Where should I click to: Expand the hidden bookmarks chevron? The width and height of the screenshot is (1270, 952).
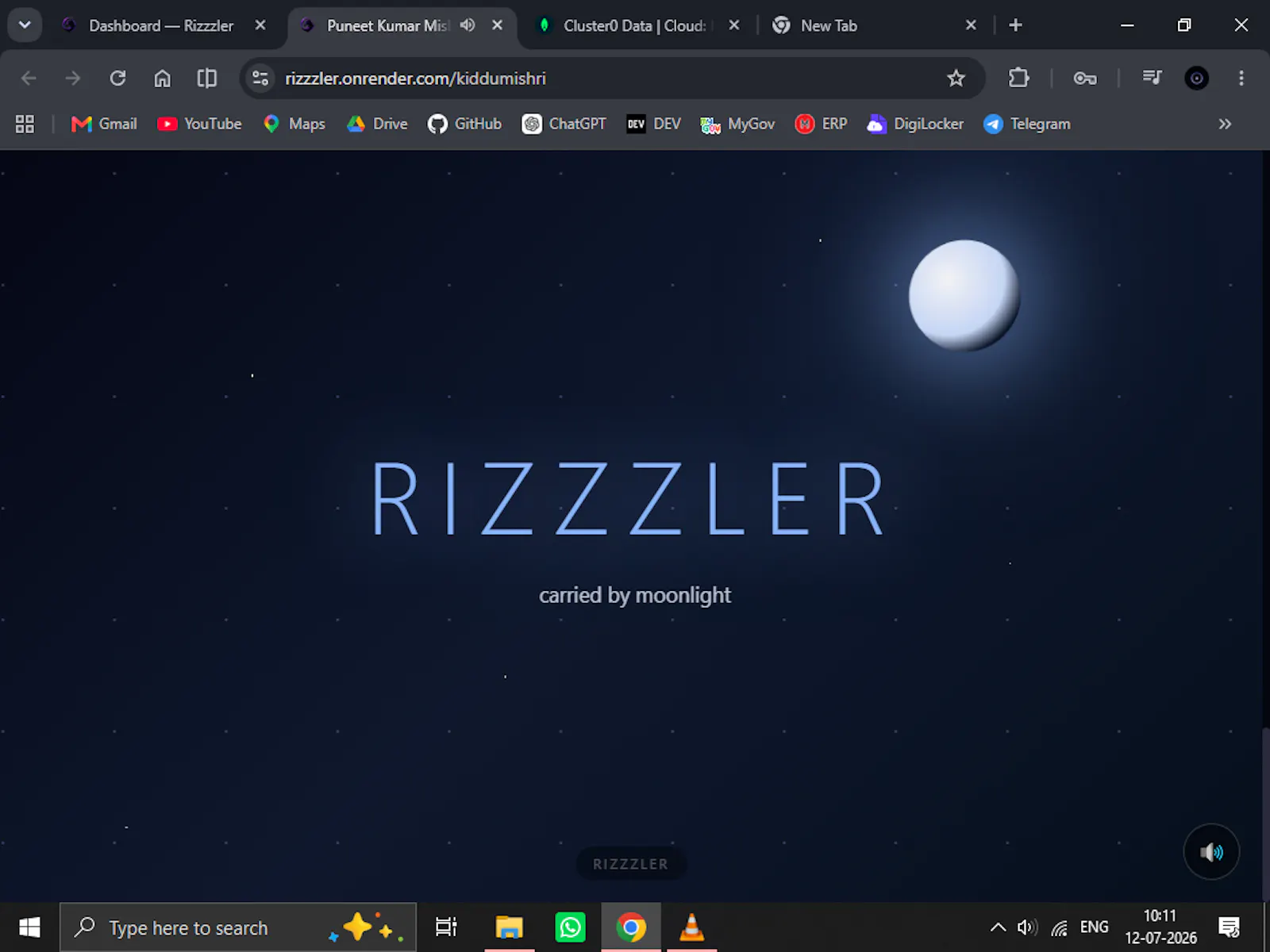click(1225, 124)
